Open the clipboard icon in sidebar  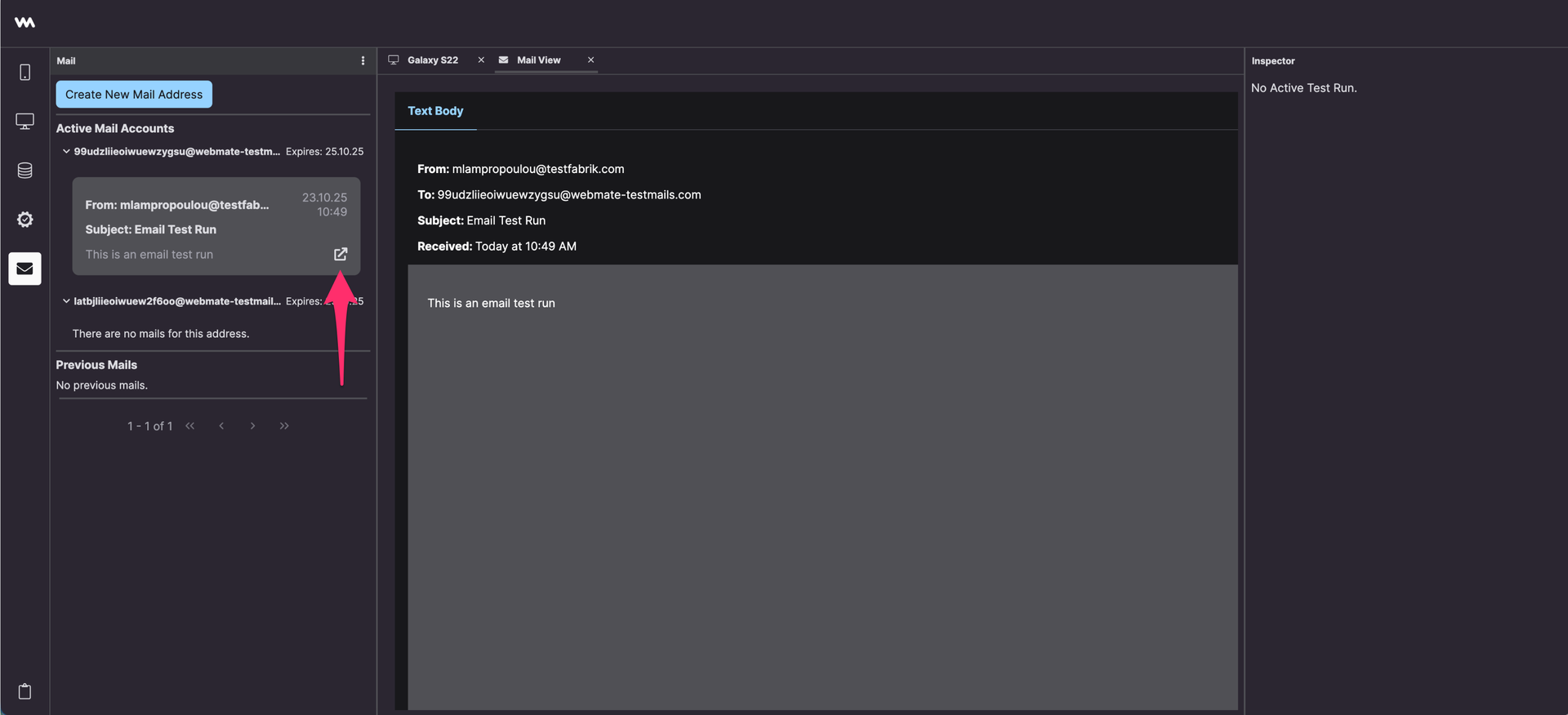coord(24,691)
